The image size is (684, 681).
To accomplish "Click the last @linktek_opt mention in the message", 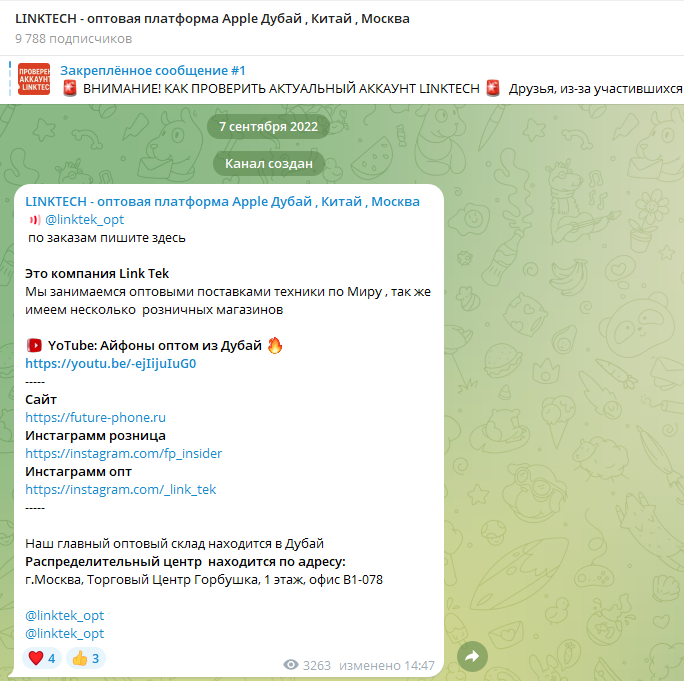I will [65, 633].
